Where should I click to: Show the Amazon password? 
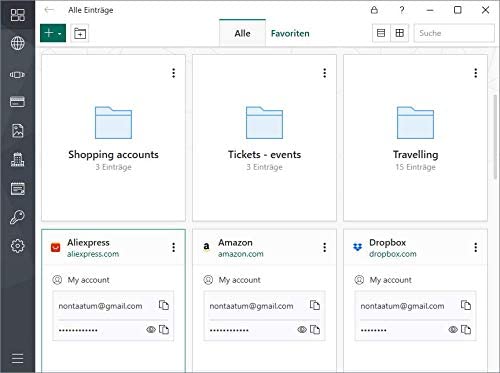(302, 330)
